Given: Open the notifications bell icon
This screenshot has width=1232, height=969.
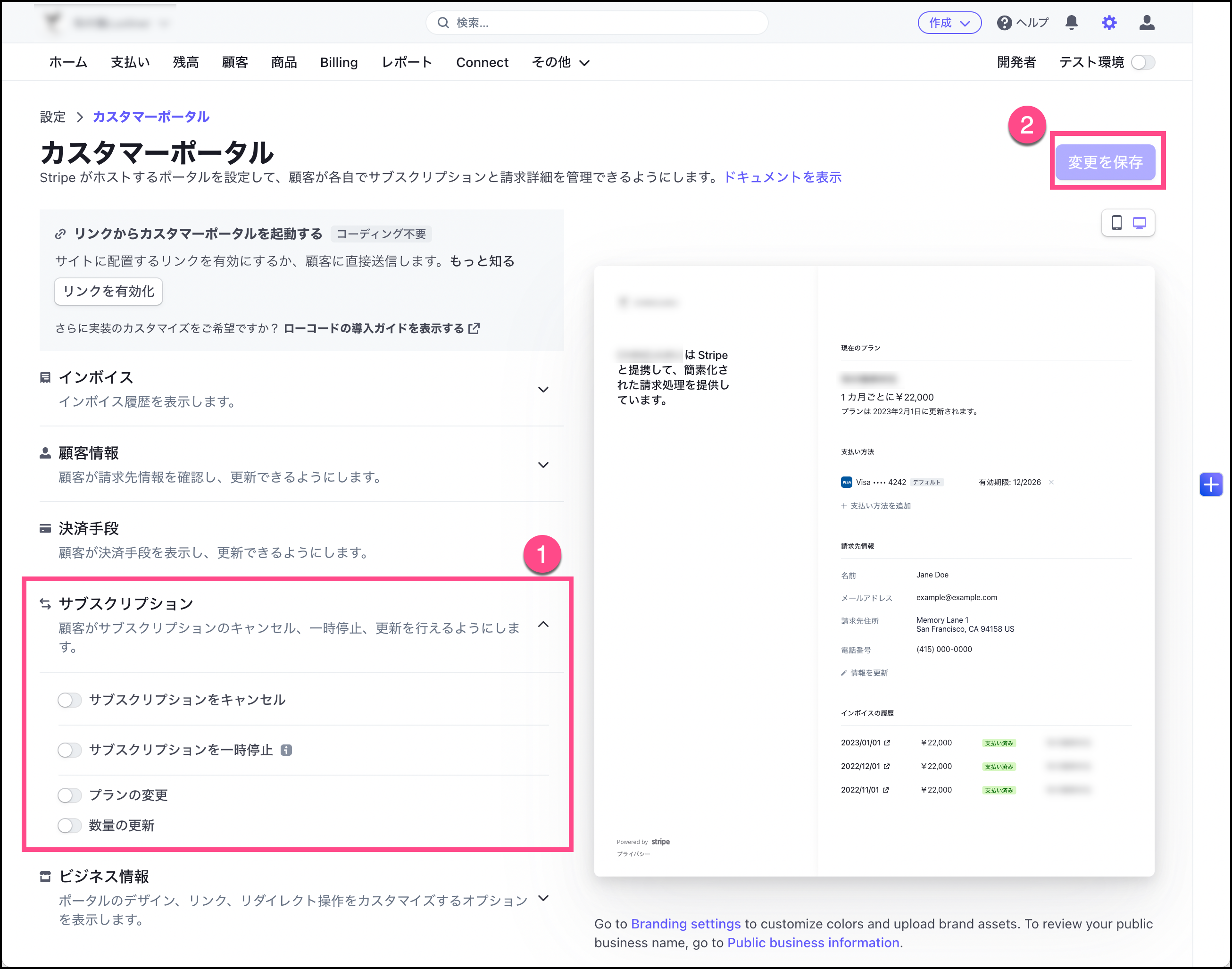Looking at the screenshot, I should click(1071, 23).
